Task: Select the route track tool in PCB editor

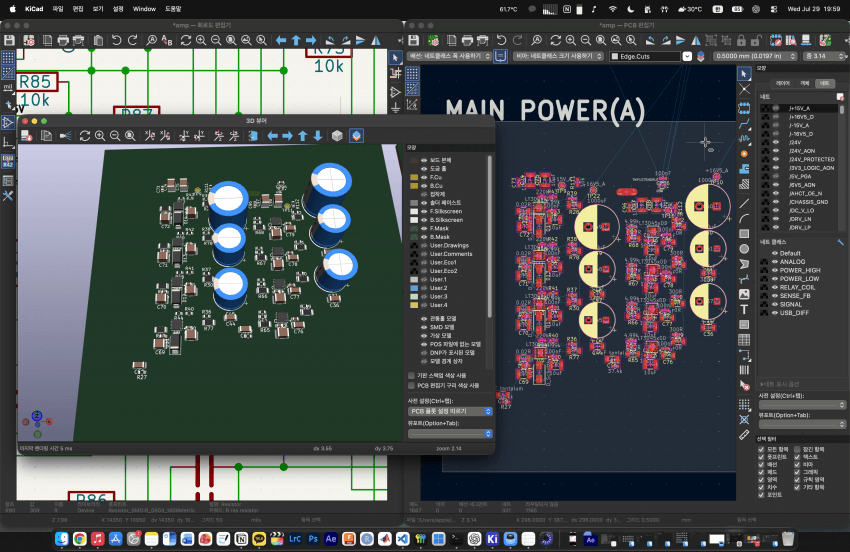Action: pyautogui.click(x=744, y=123)
